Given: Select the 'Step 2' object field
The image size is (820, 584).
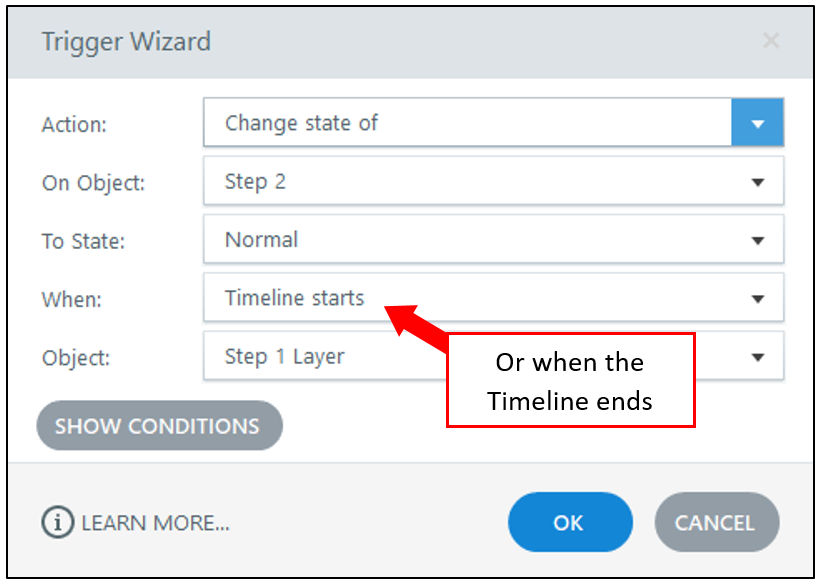Looking at the screenshot, I should tap(493, 181).
